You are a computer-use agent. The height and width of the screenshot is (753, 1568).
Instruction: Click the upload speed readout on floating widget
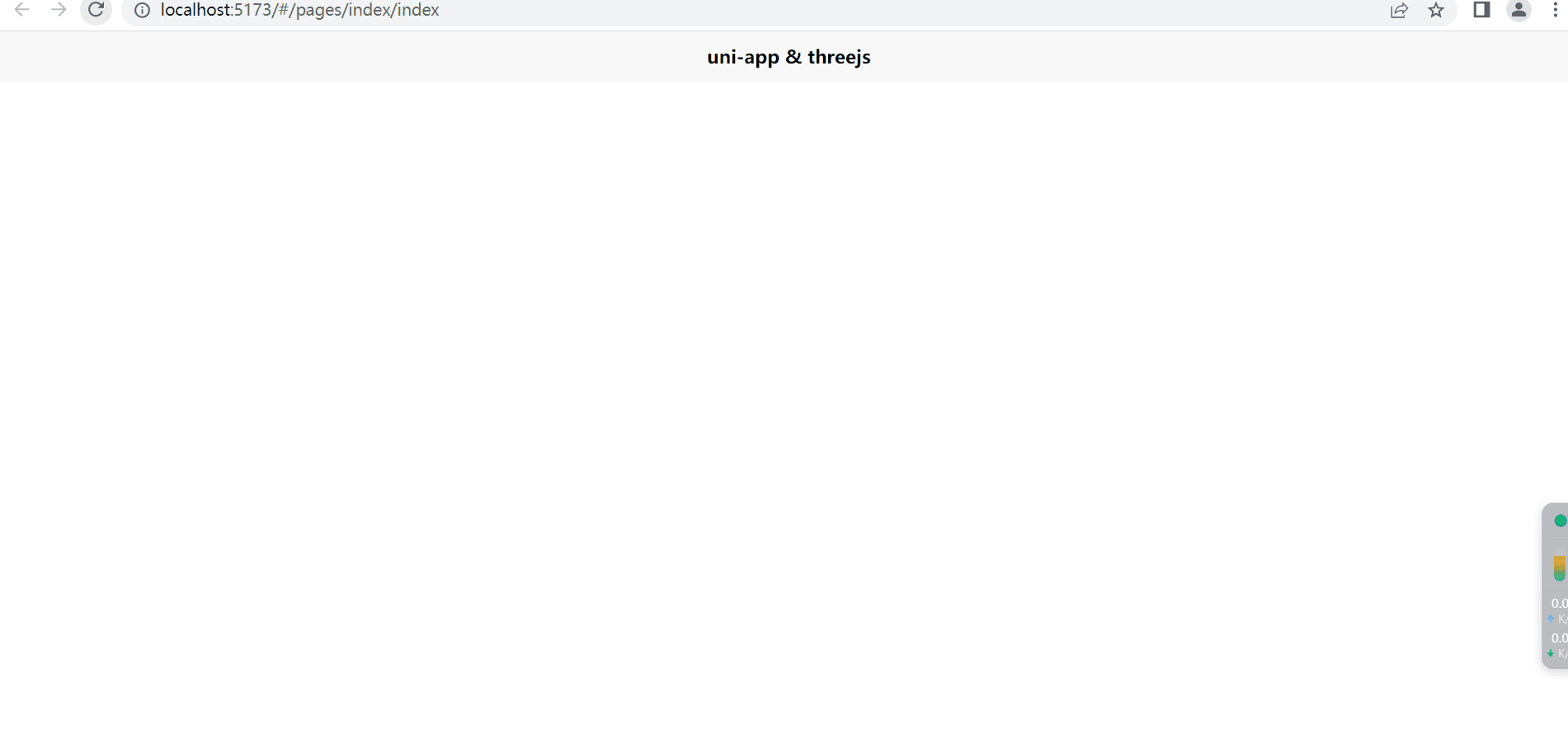pyautogui.click(x=1558, y=610)
